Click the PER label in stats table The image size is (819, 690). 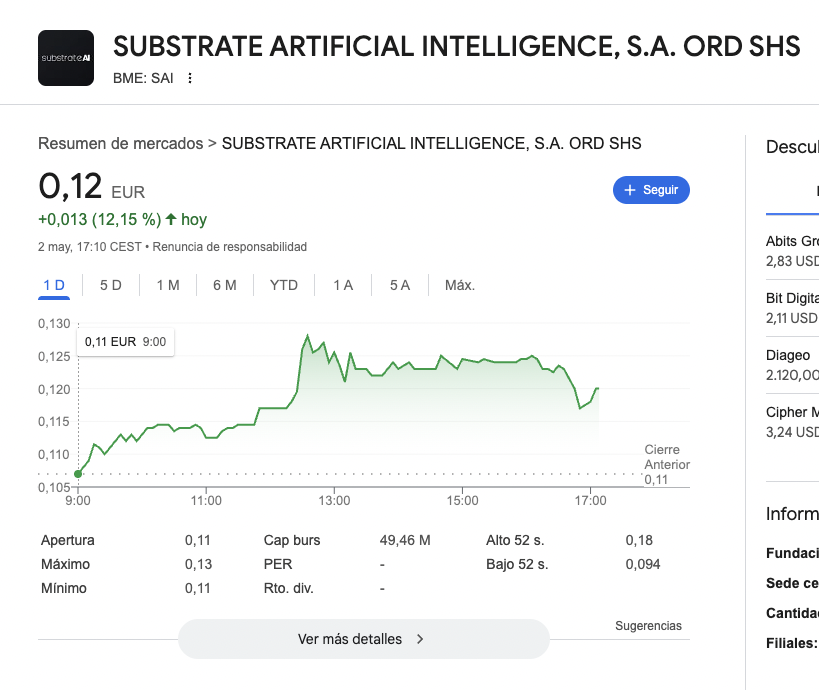point(278,564)
